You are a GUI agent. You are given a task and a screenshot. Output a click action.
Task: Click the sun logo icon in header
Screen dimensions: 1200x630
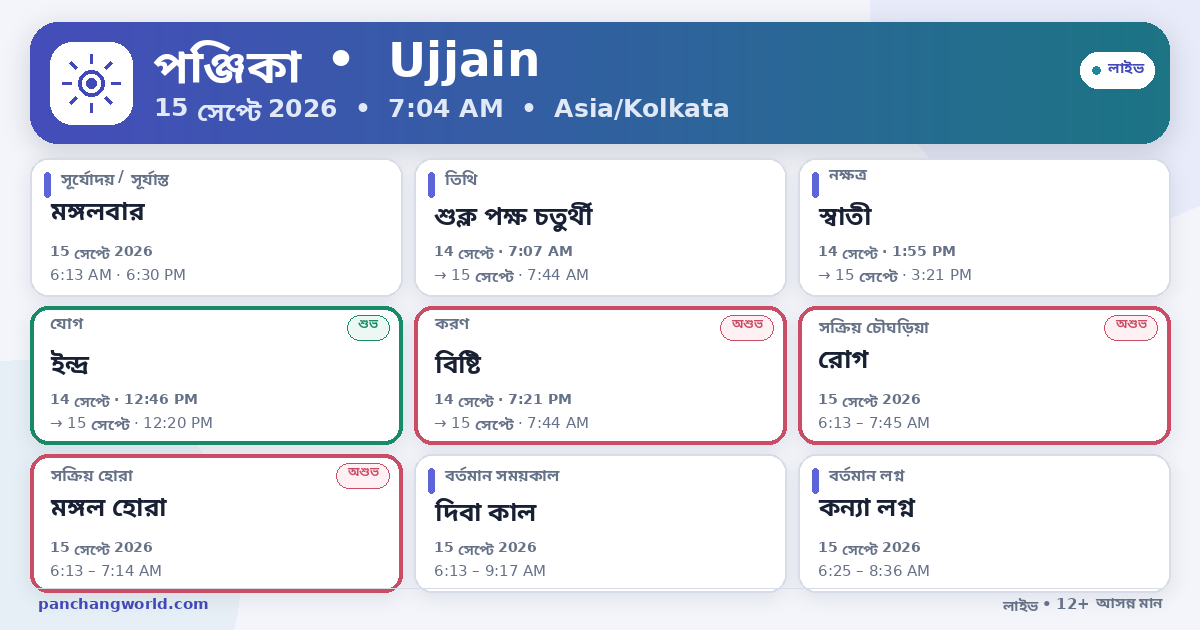[91, 84]
